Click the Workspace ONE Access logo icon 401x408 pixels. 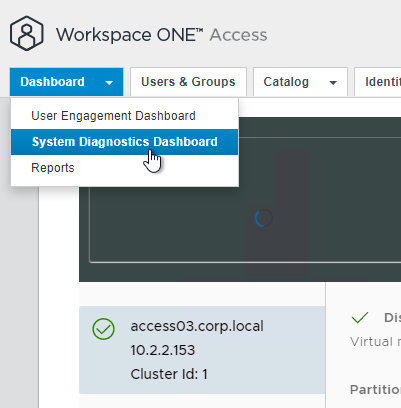(27, 33)
